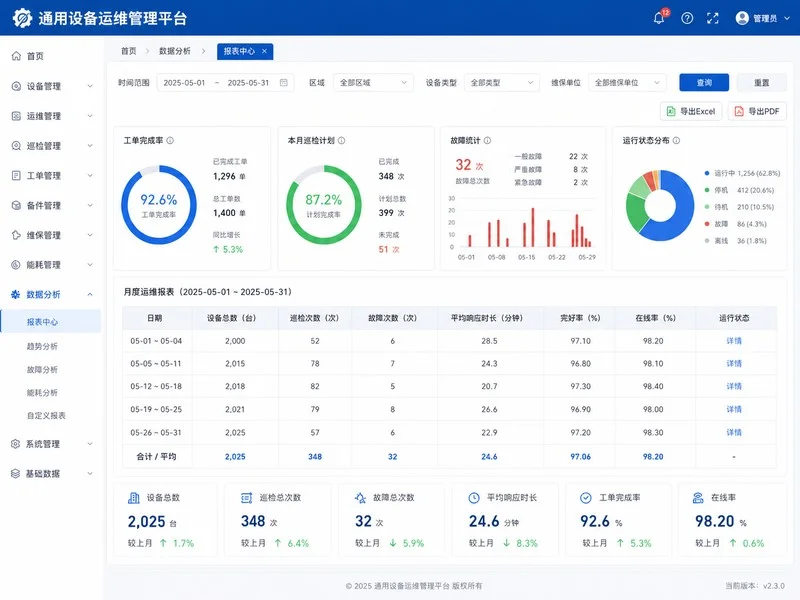Click the 平均响应时长（分钟） column header
Screen dimensions: 800x600
(487, 318)
